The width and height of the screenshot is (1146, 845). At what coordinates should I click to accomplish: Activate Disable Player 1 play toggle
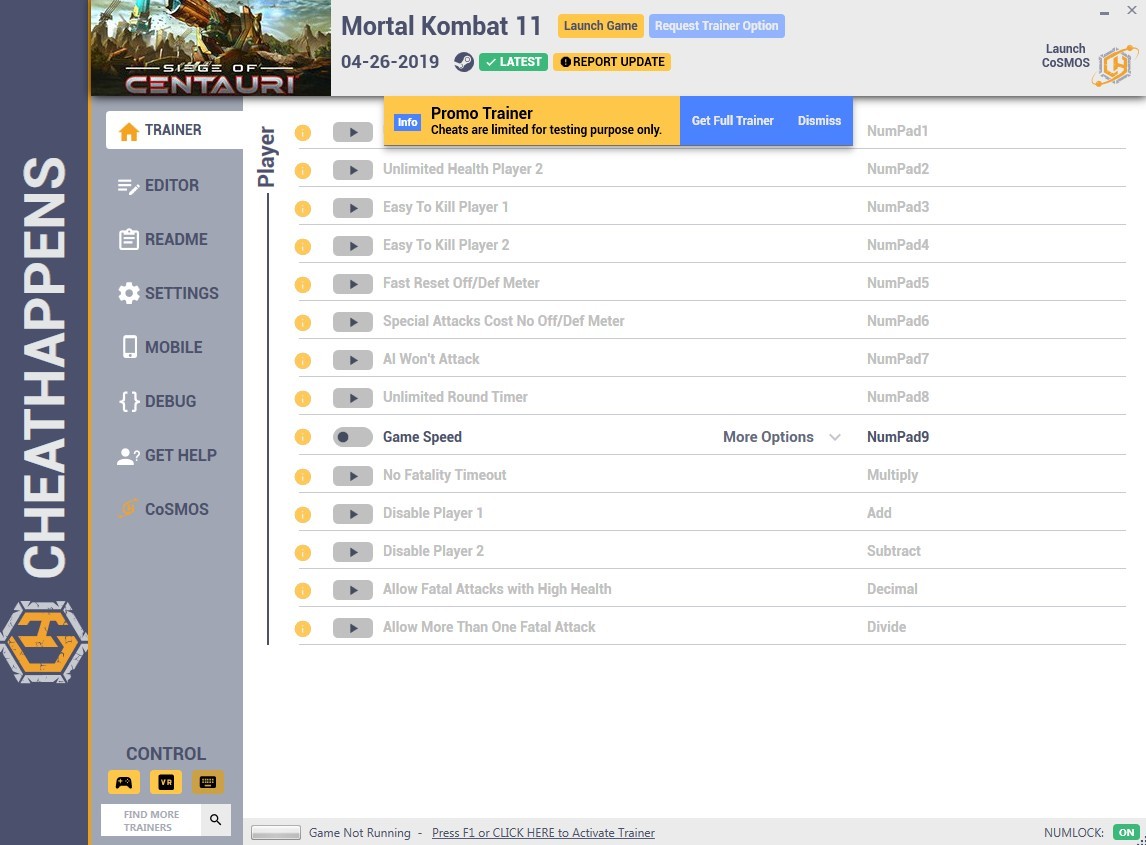tap(352, 515)
